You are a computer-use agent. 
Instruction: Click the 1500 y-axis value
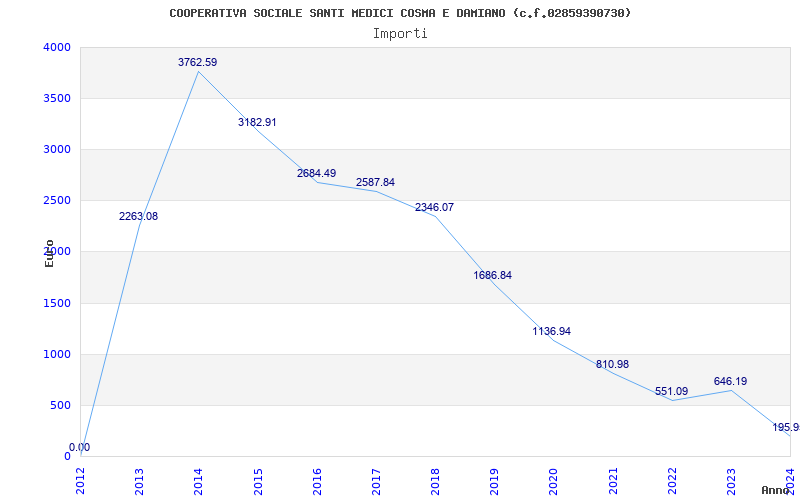click(57, 304)
